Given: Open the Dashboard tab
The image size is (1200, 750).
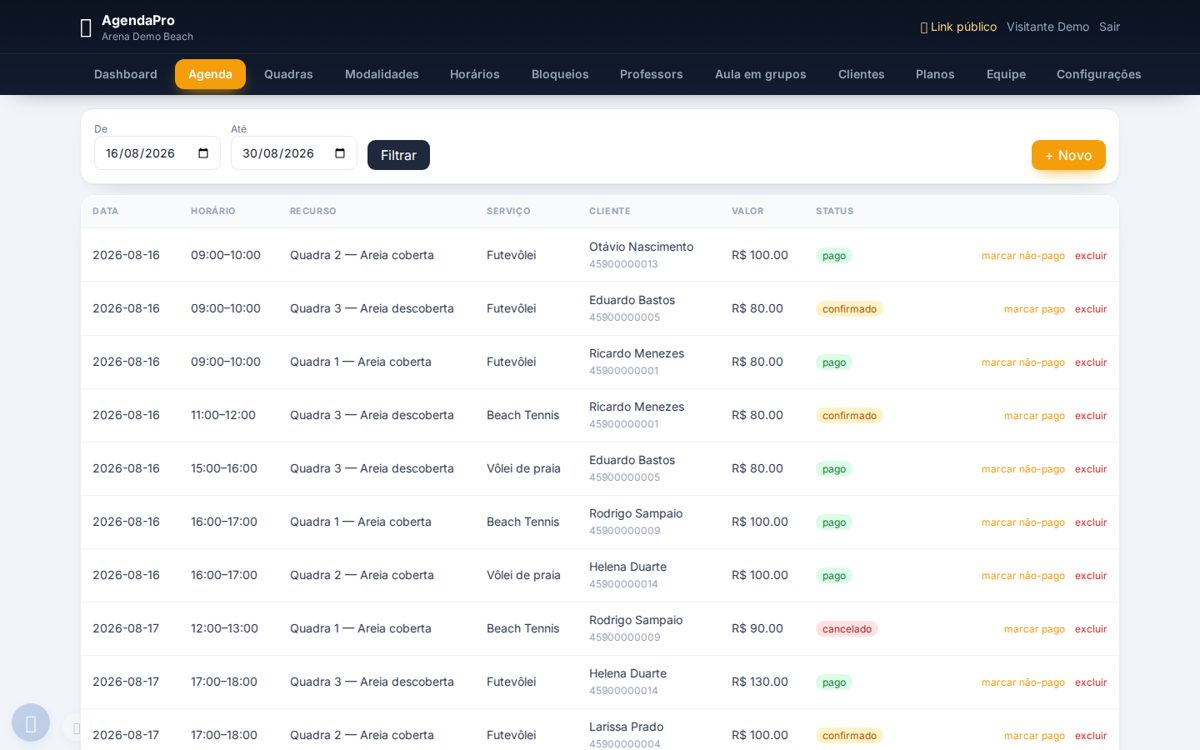Looking at the screenshot, I should 126,74.
